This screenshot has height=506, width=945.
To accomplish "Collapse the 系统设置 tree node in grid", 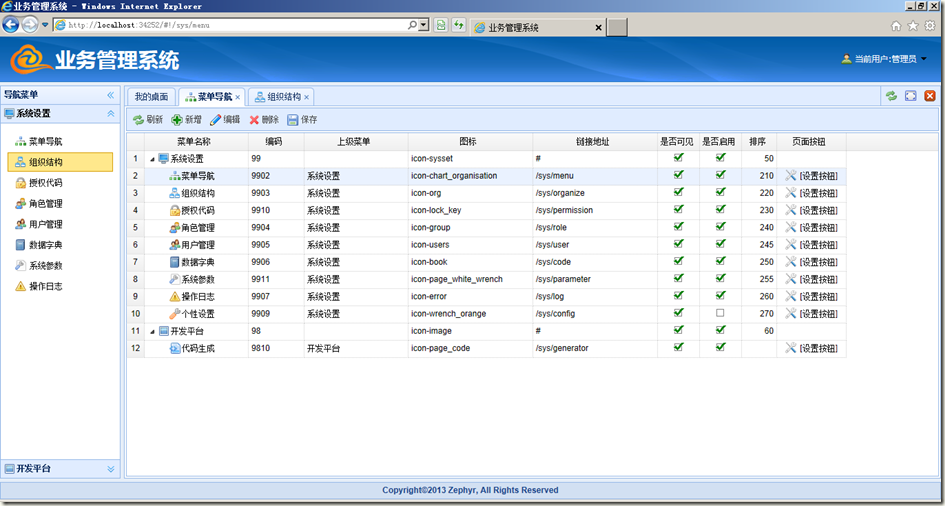I will tap(153, 159).
